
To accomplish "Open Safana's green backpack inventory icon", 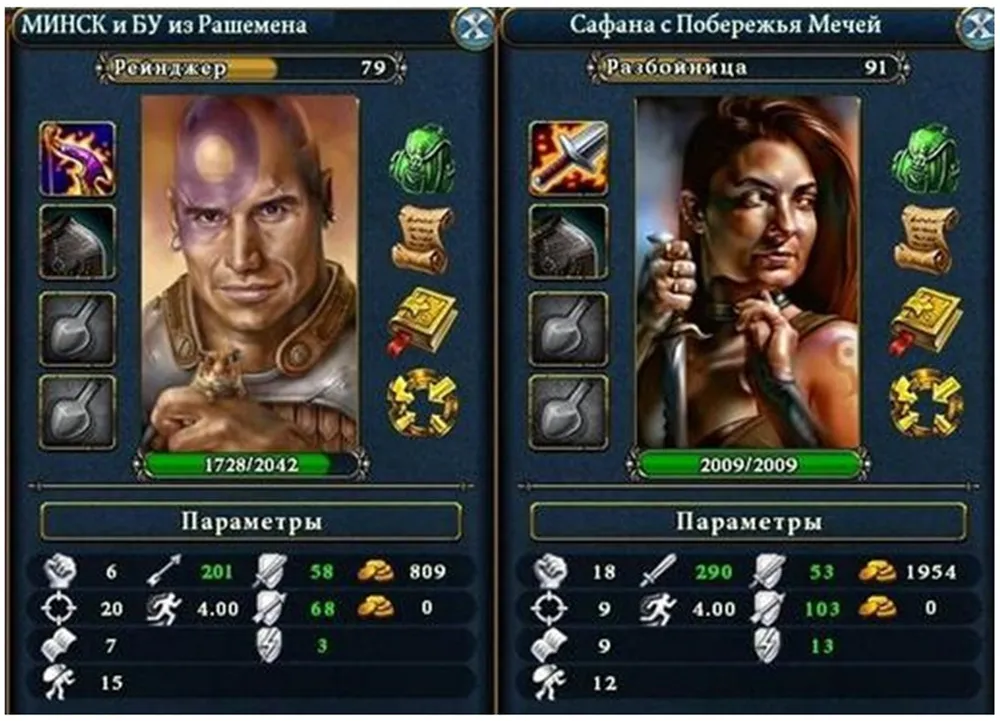I will click(925, 159).
